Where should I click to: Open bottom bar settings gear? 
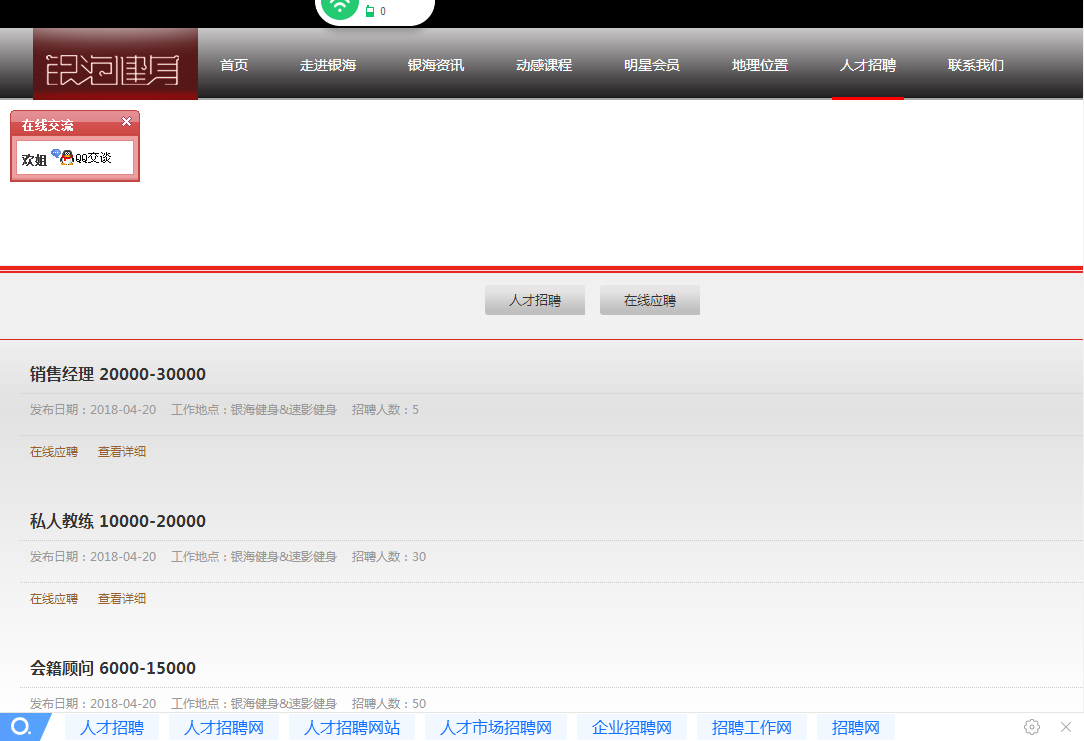coord(1031,726)
